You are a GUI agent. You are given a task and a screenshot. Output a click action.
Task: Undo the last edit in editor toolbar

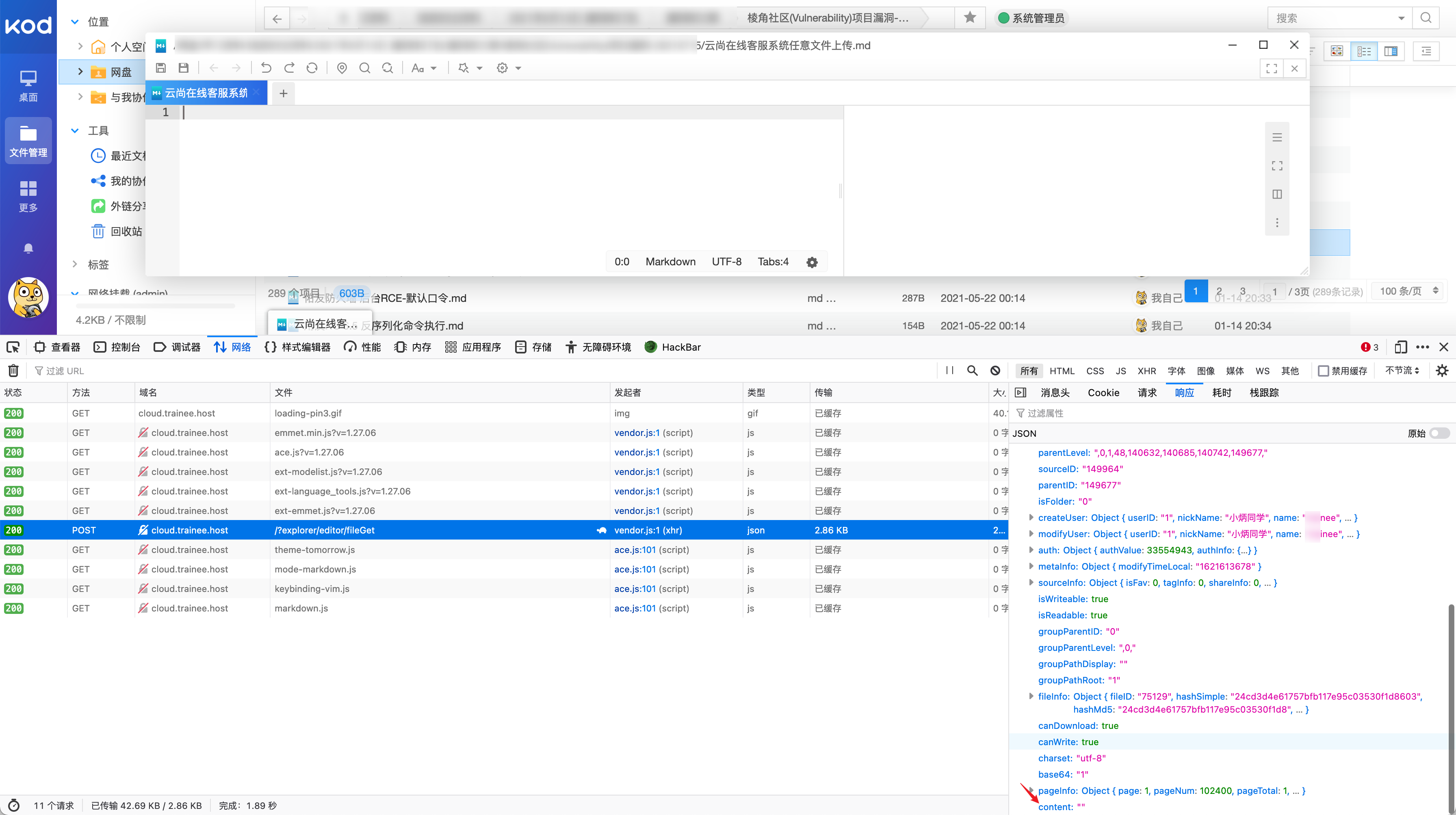[266, 68]
